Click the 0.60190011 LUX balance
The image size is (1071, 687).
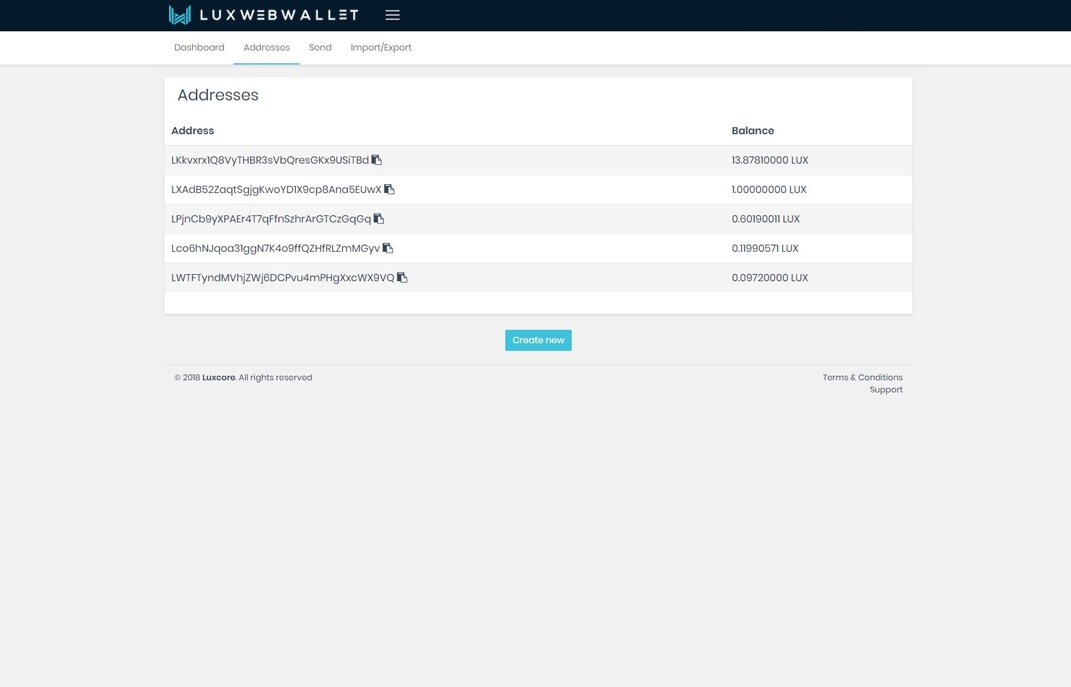pyautogui.click(x=766, y=219)
